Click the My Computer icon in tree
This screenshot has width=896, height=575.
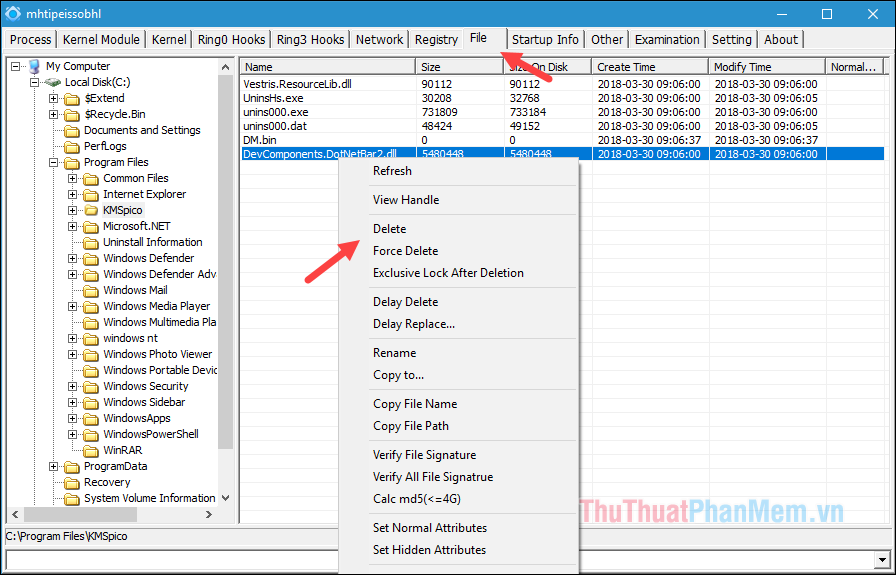pyautogui.click(x=35, y=66)
